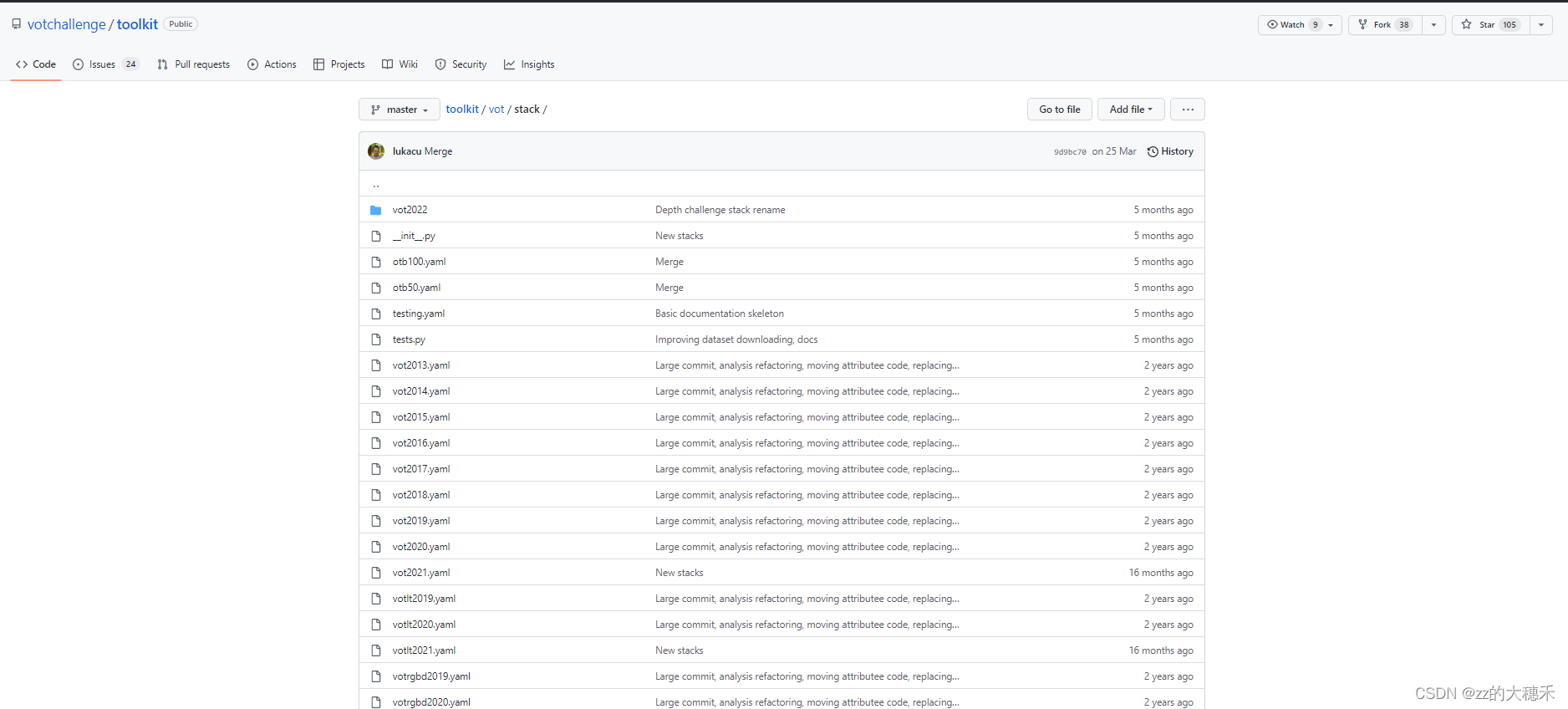Image resolution: width=1568 pixels, height=709 pixels.
Task: Open the History link
Action: (1170, 151)
